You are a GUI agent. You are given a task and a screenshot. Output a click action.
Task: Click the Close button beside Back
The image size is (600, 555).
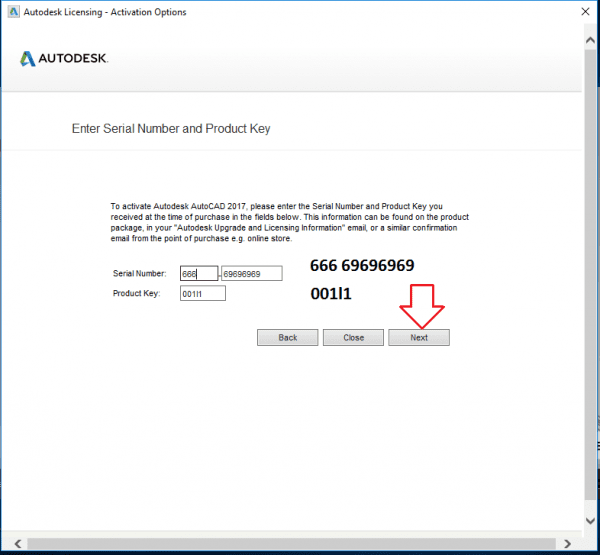(353, 338)
